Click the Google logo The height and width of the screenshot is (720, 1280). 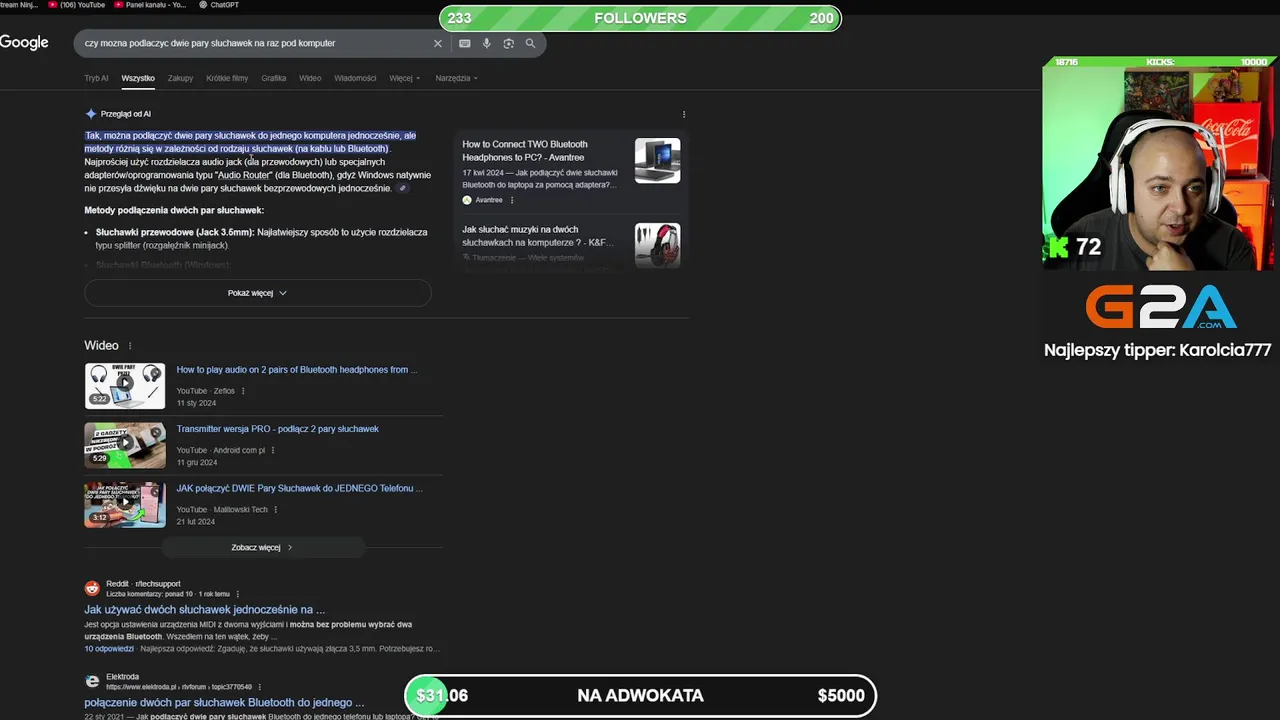[24, 42]
